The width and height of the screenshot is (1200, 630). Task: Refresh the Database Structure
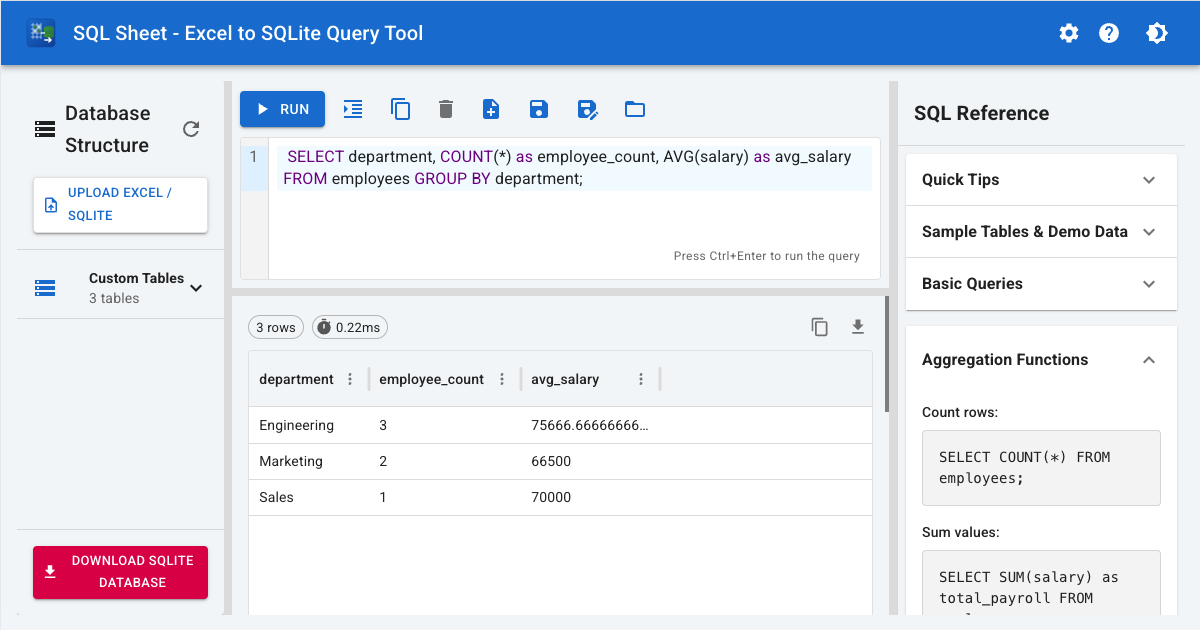click(x=191, y=129)
